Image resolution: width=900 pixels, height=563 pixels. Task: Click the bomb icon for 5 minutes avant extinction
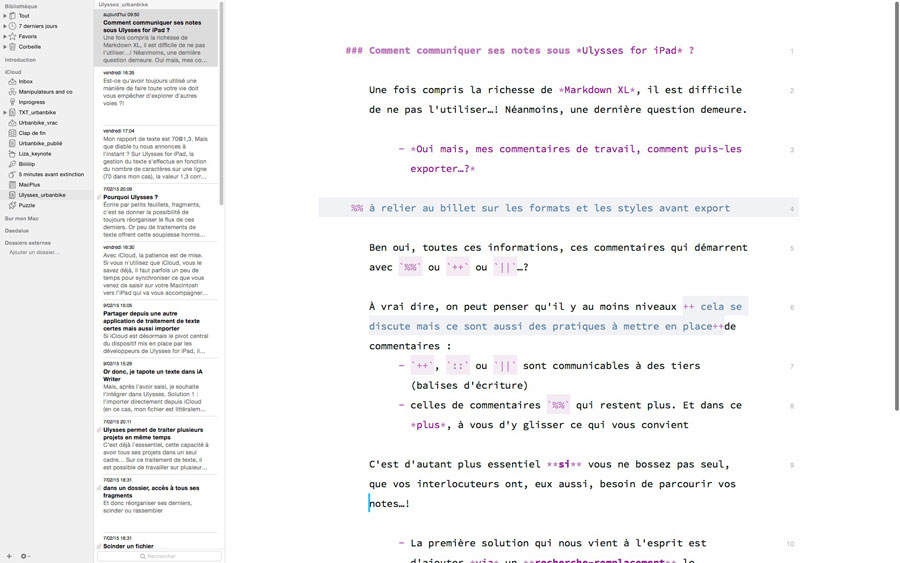(x=12, y=174)
